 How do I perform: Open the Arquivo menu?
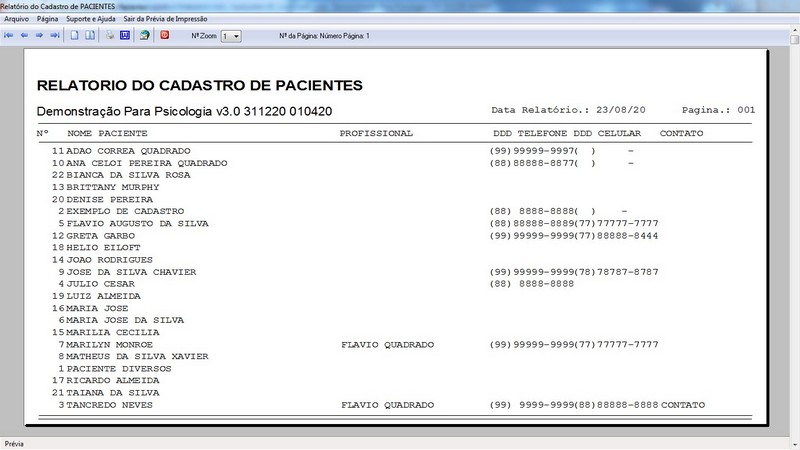[x=16, y=19]
